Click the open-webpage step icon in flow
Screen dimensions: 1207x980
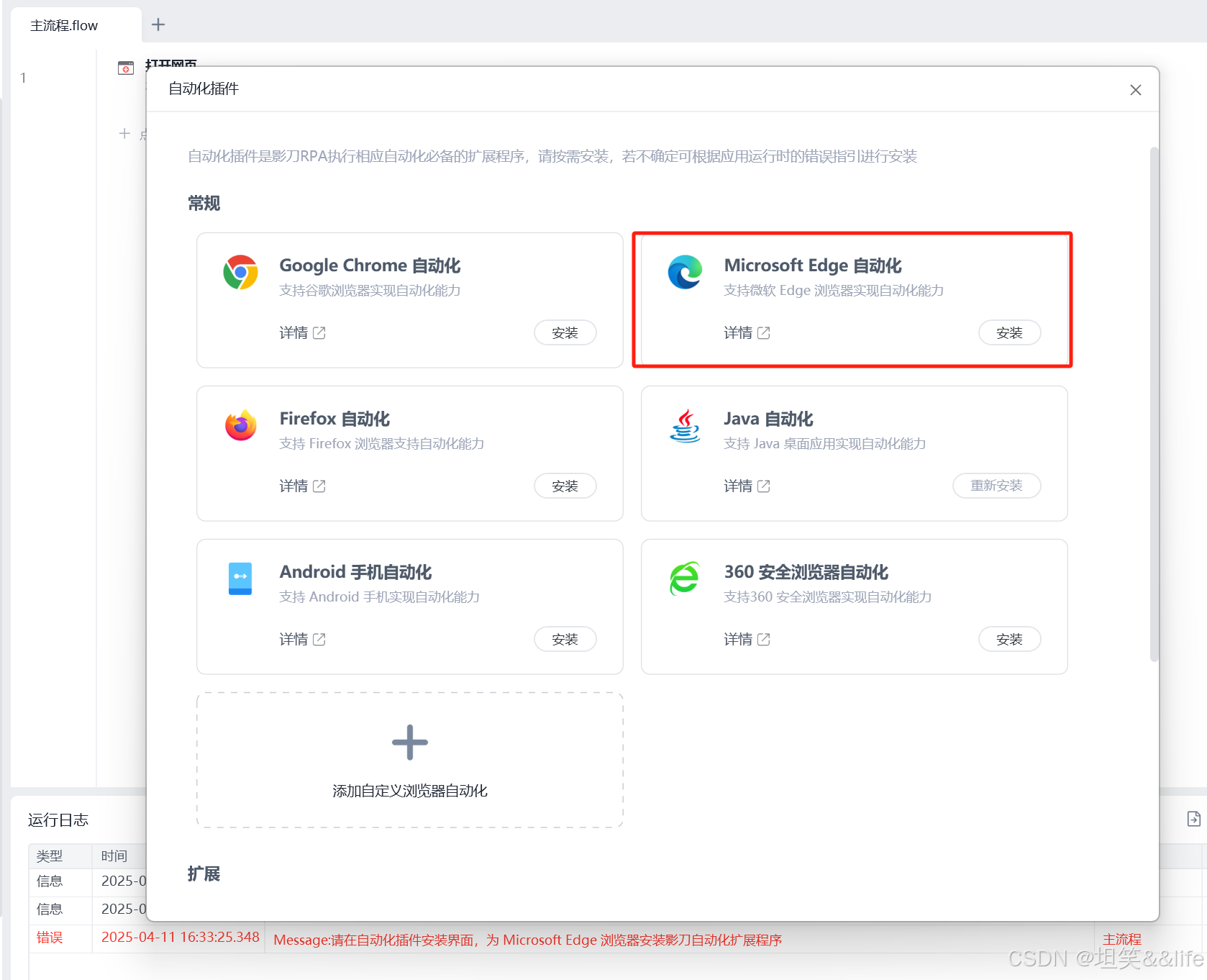tap(126, 68)
